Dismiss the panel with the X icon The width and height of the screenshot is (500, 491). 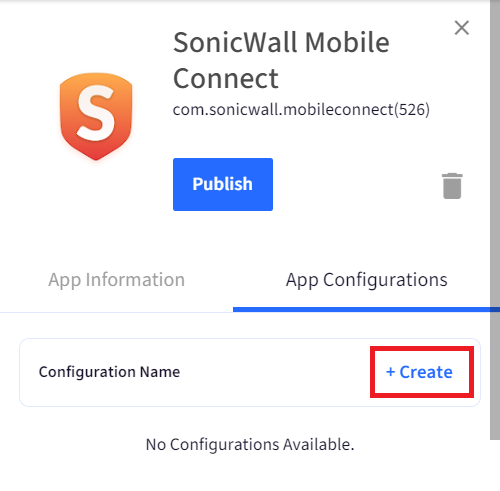[x=462, y=28]
